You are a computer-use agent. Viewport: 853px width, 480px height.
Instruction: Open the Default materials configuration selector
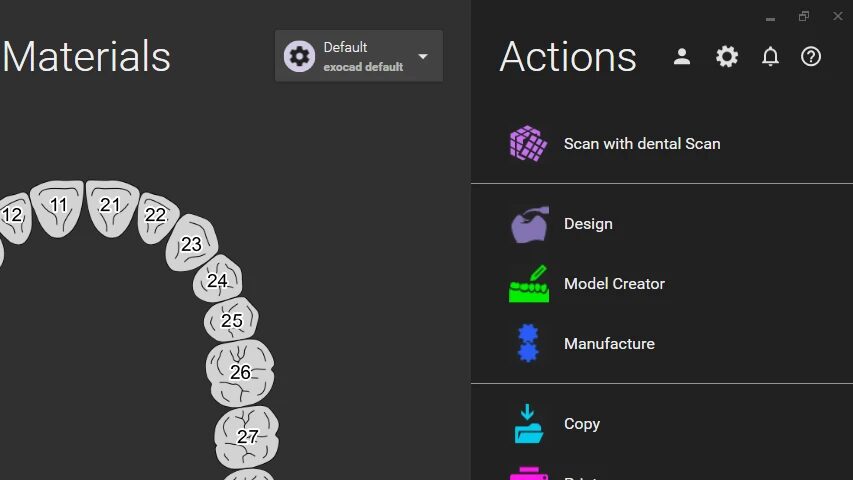coord(358,56)
